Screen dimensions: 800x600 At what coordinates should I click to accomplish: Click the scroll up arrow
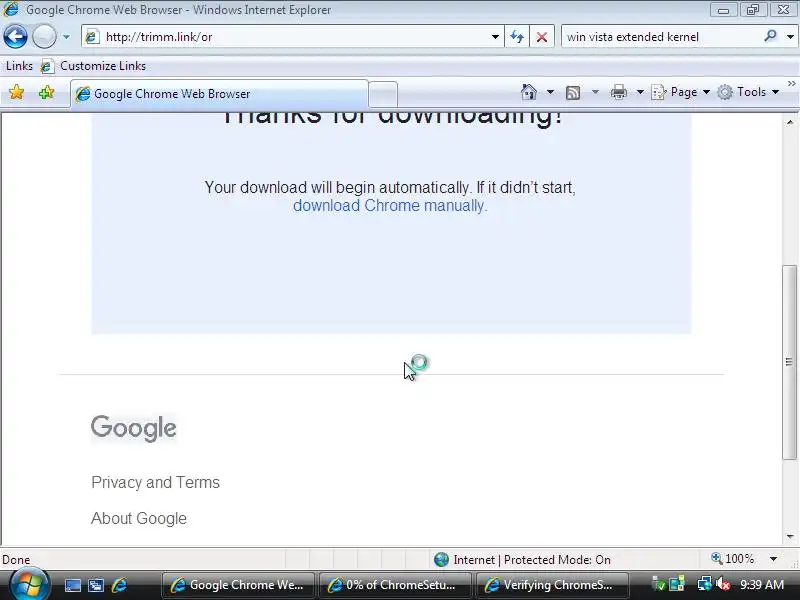790,122
